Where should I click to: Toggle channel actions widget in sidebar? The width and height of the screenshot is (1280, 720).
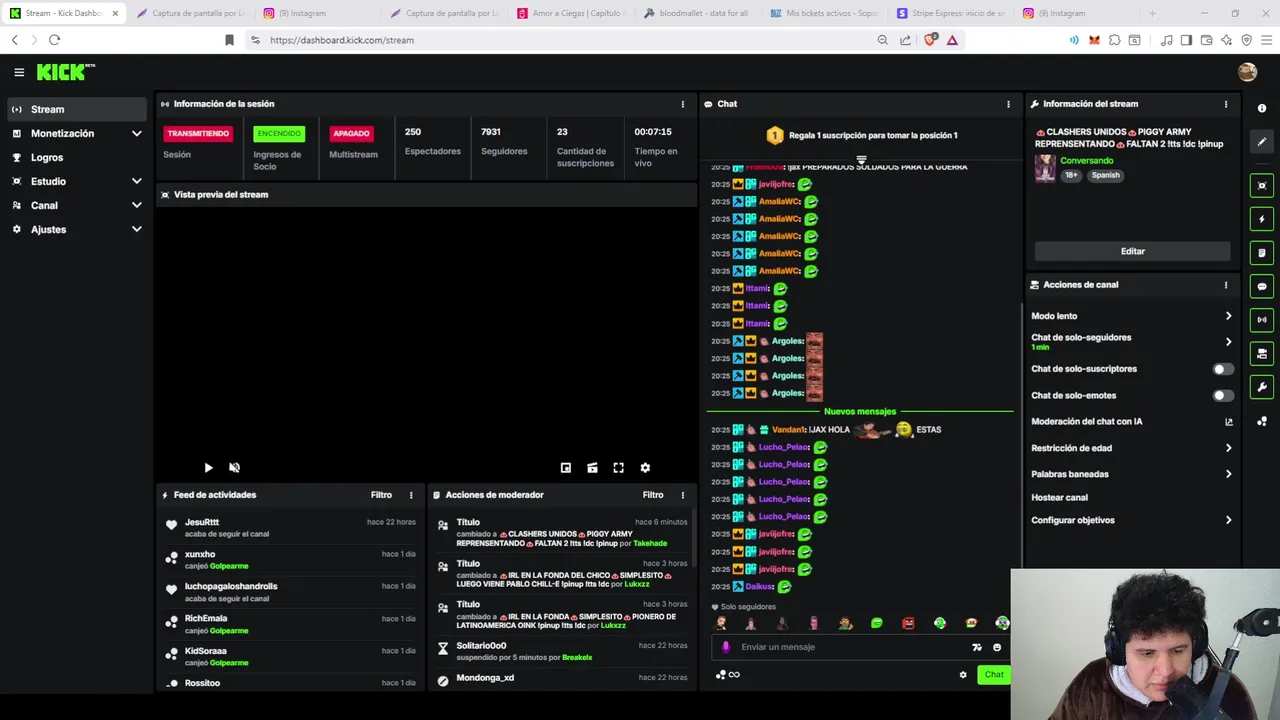click(1262, 354)
